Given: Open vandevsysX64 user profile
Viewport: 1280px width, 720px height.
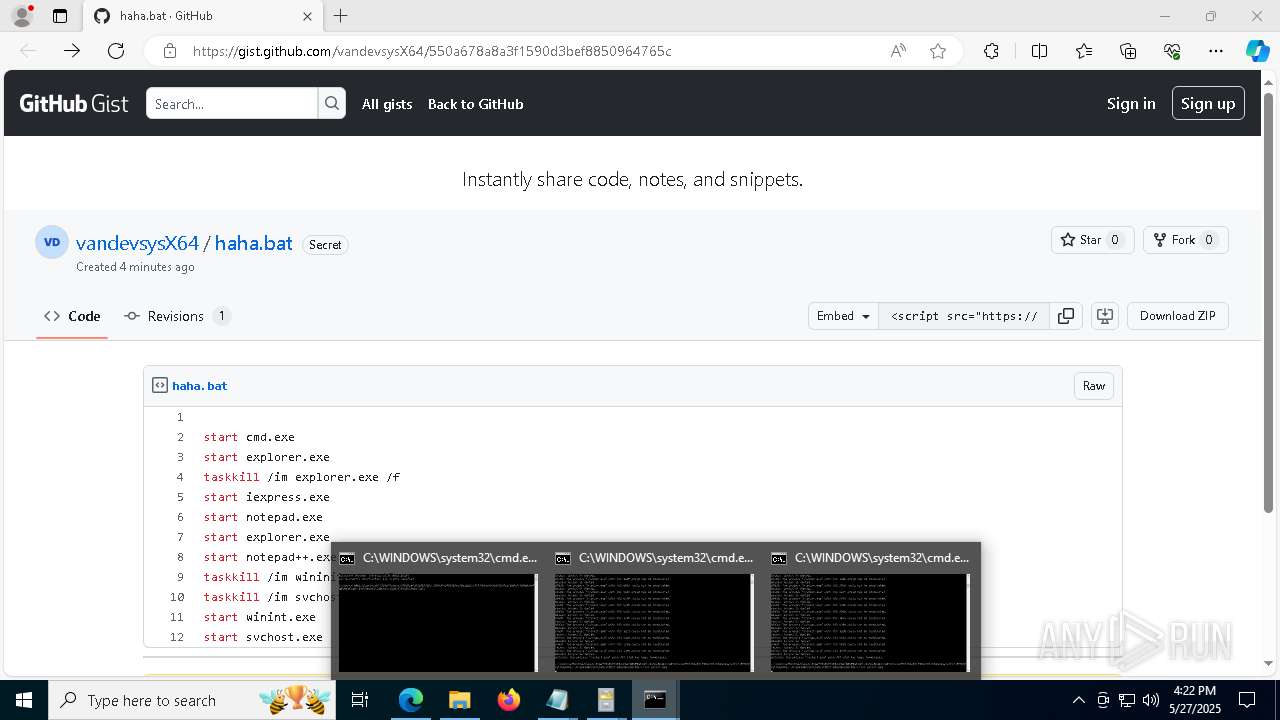Looking at the screenshot, I should [x=137, y=243].
